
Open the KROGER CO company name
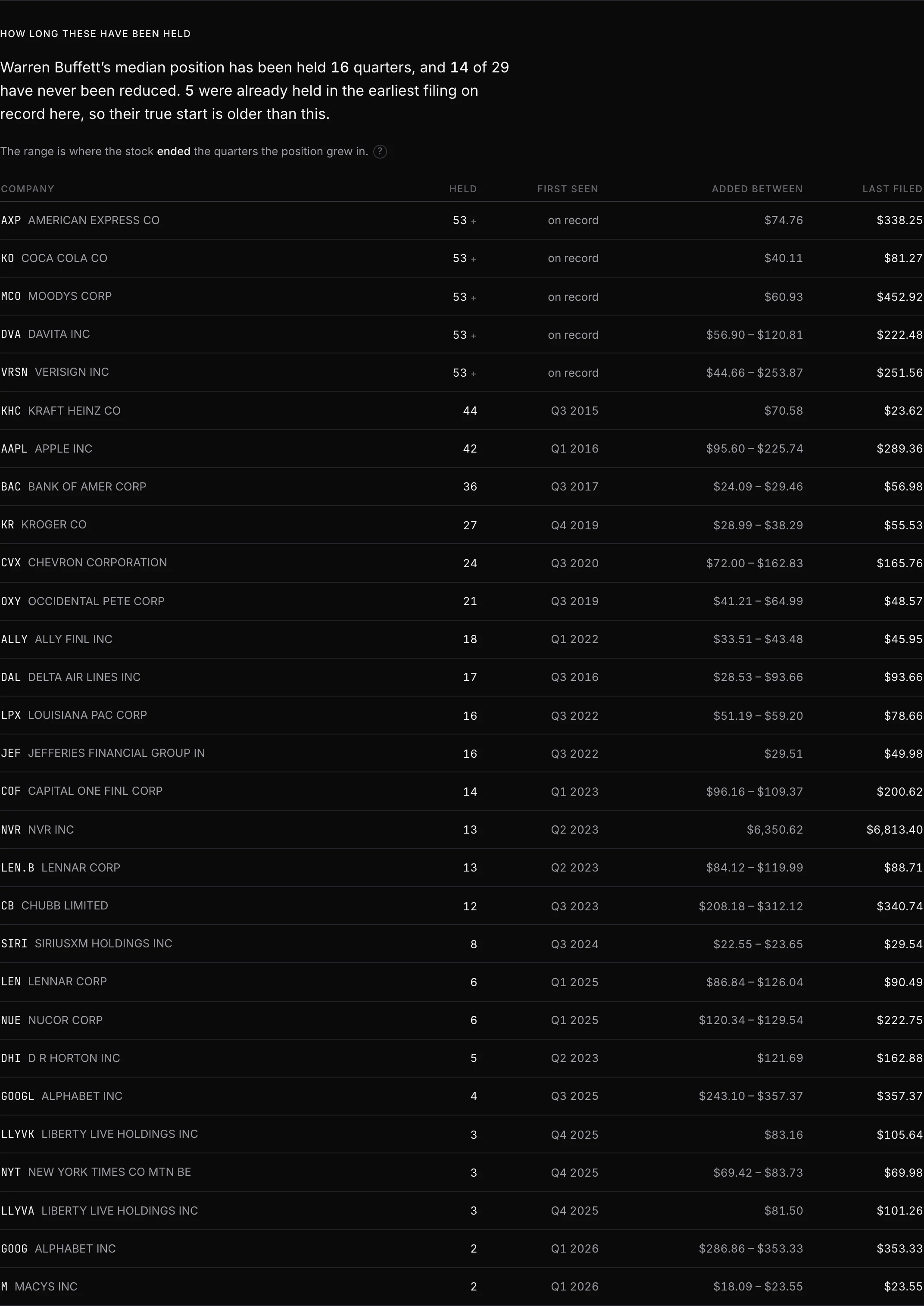54,525
